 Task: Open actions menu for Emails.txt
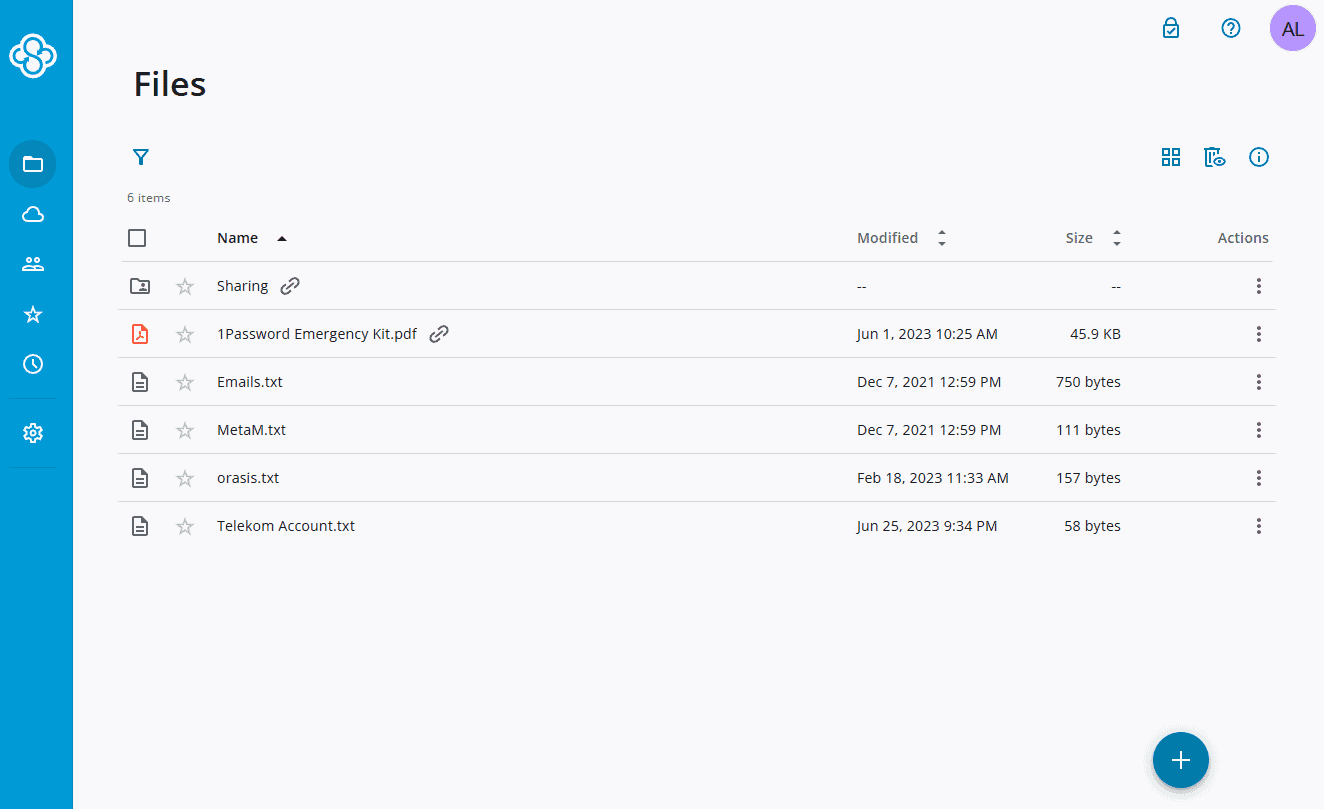pyautogui.click(x=1258, y=382)
